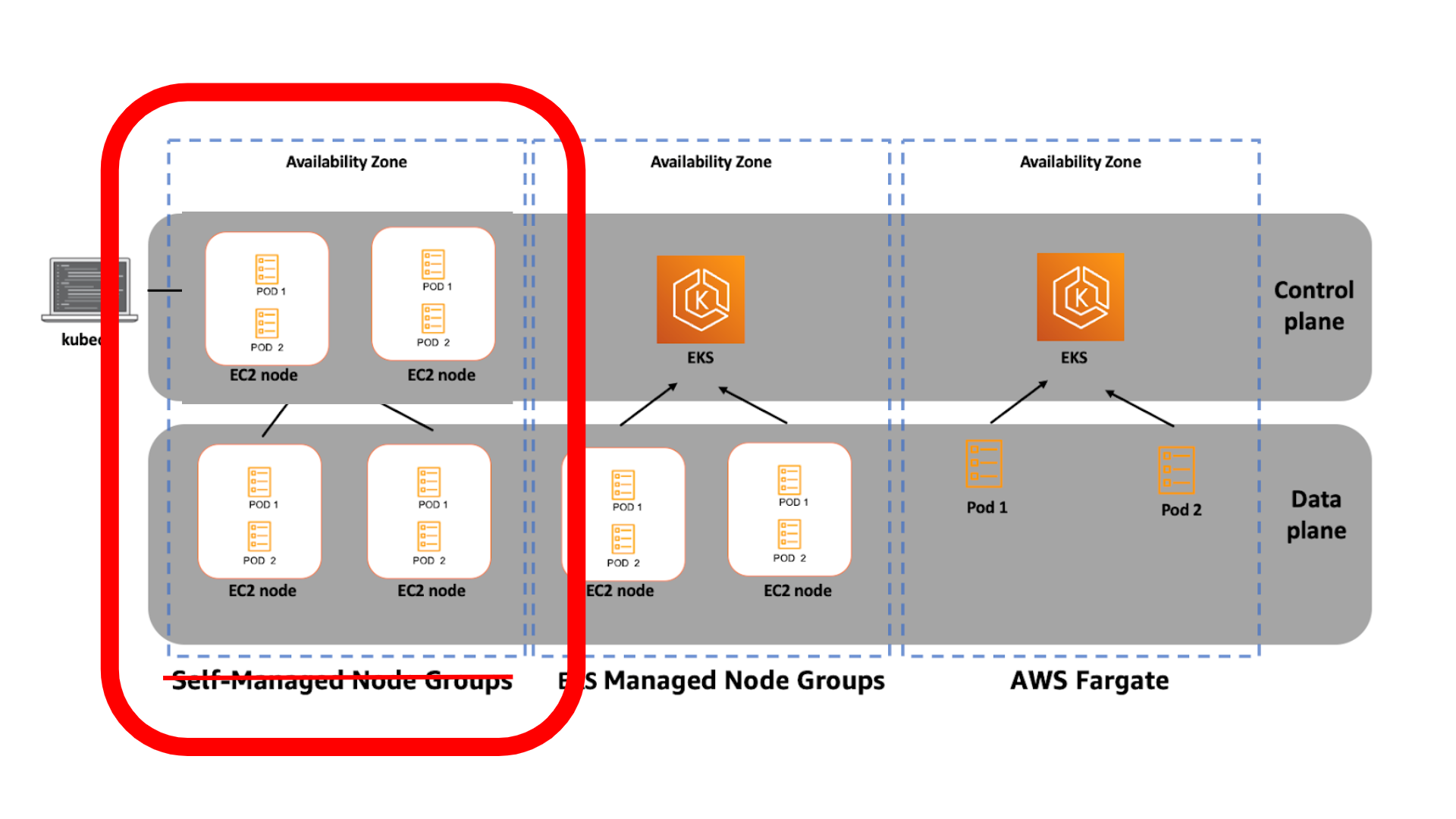Select POD 1 icon in right EKS Managed EC2 node
1456x819 pixels.
coord(789,480)
